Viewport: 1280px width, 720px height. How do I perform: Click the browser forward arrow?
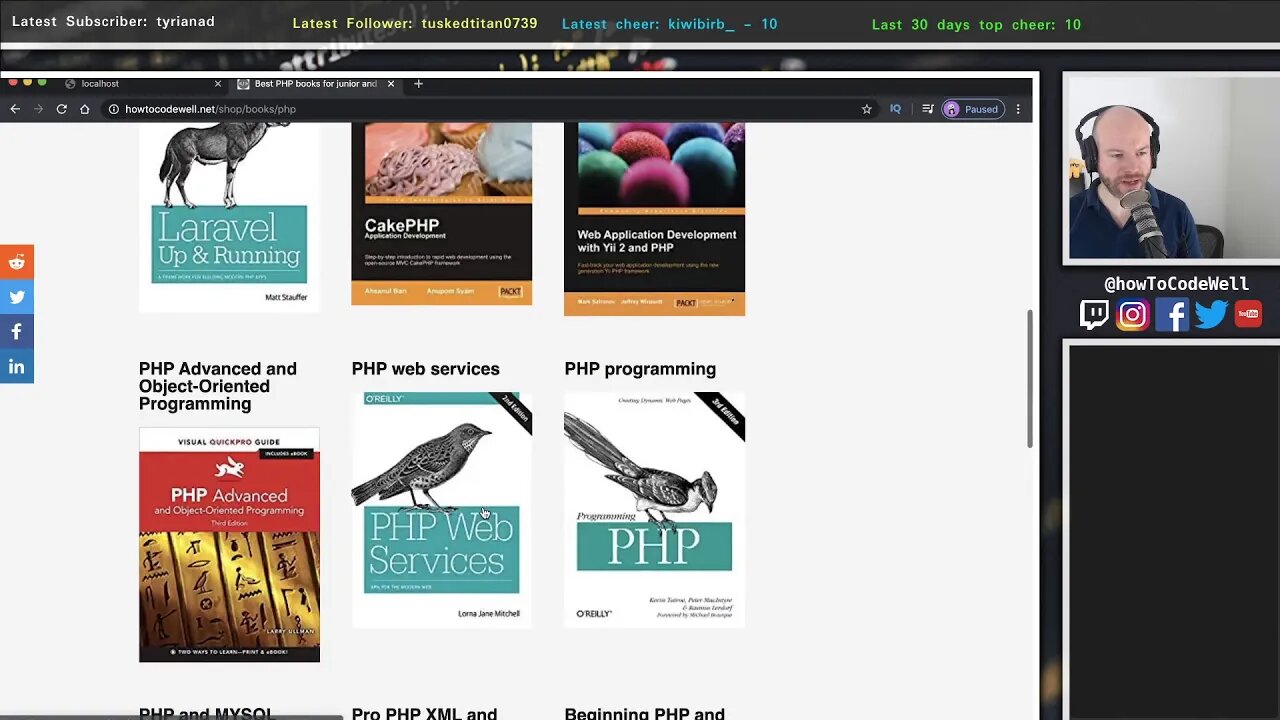38,109
